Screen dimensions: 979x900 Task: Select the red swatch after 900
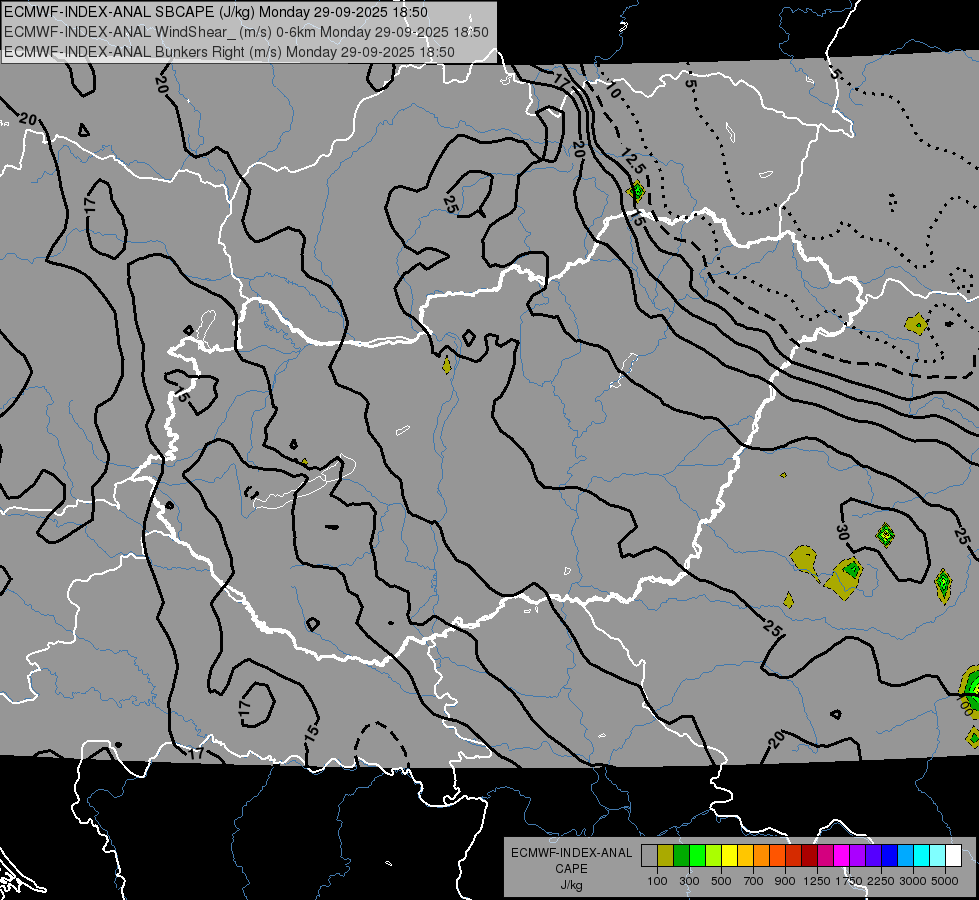coord(794,856)
